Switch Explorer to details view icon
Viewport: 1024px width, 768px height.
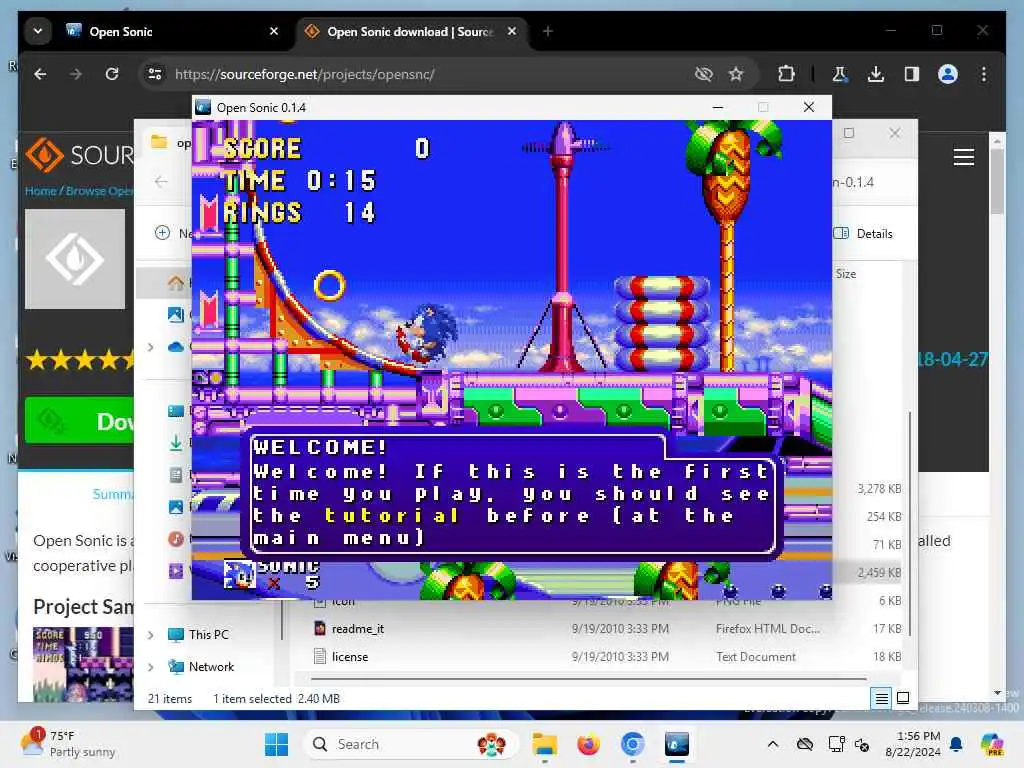[x=881, y=698]
